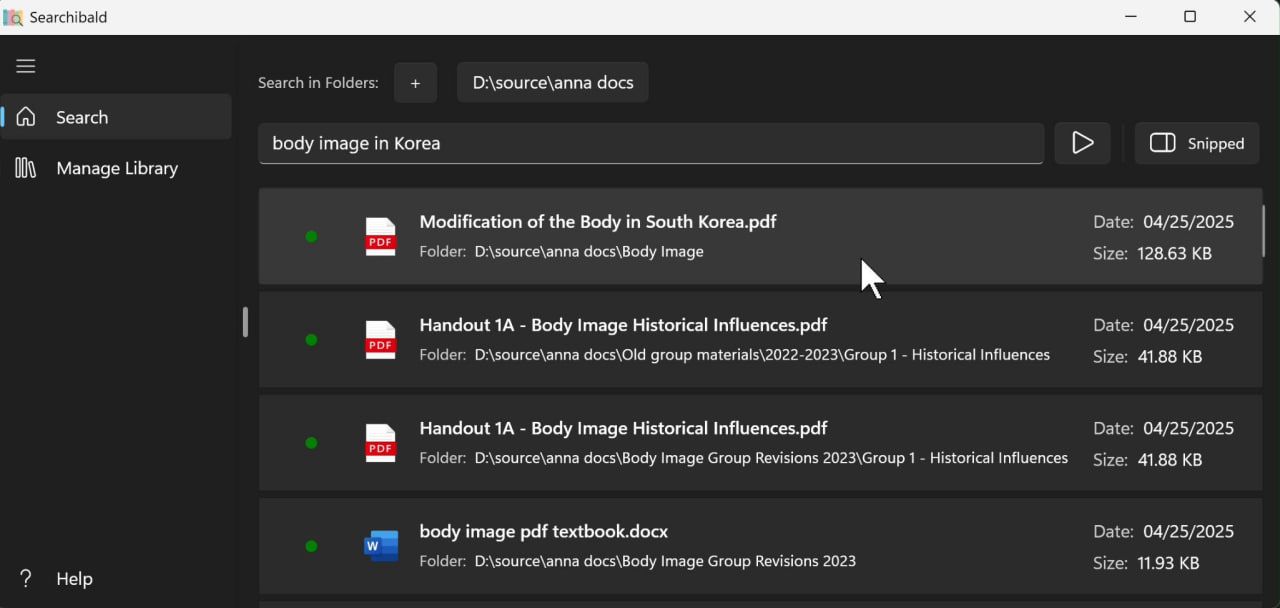Click the PDF icon of the Group Revisions Handout 1A
This screenshot has height=608, width=1280.
(380, 443)
